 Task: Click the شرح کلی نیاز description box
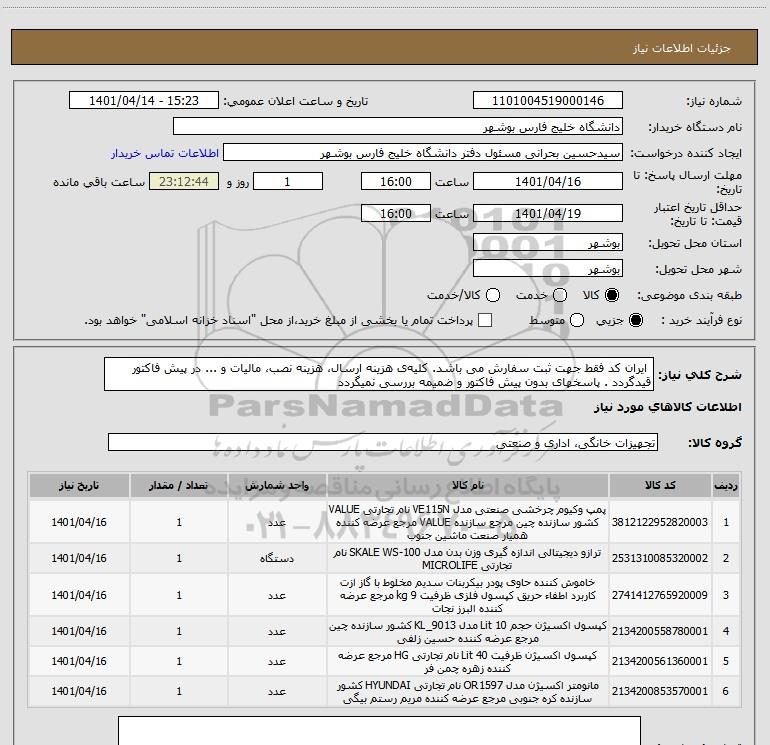point(379,375)
